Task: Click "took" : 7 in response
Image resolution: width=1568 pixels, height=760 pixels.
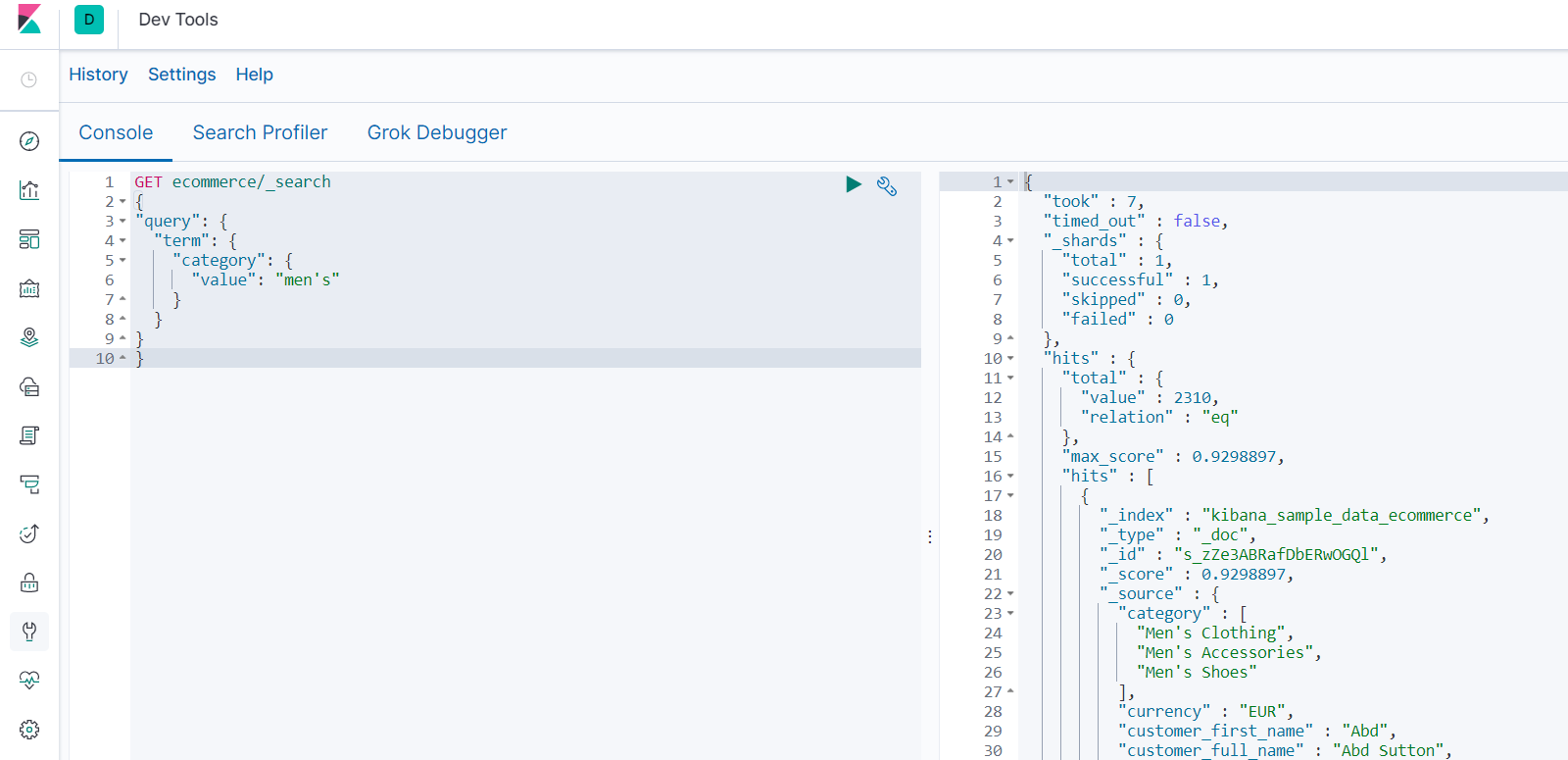Action: pos(1094,201)
